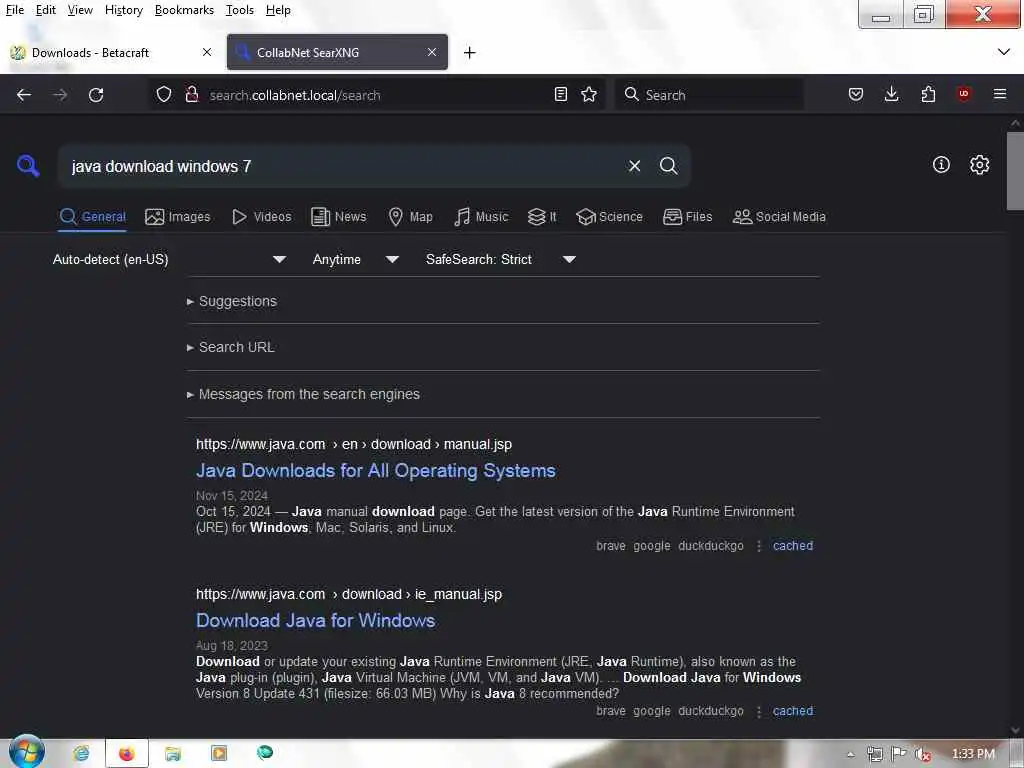Click the page vertical scrollbar thumb
The height and width of the screenshot is (768, 1024).
click(1015, 171)
